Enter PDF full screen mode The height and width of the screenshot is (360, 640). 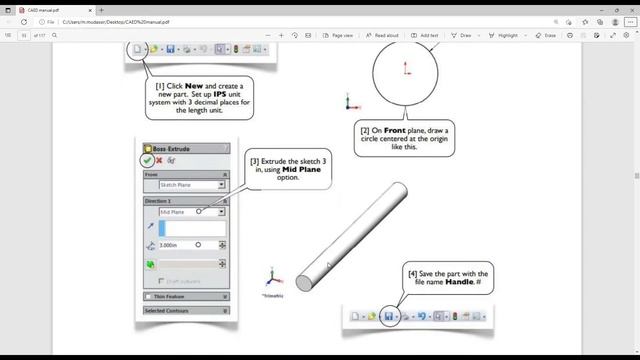pos(613,36)
